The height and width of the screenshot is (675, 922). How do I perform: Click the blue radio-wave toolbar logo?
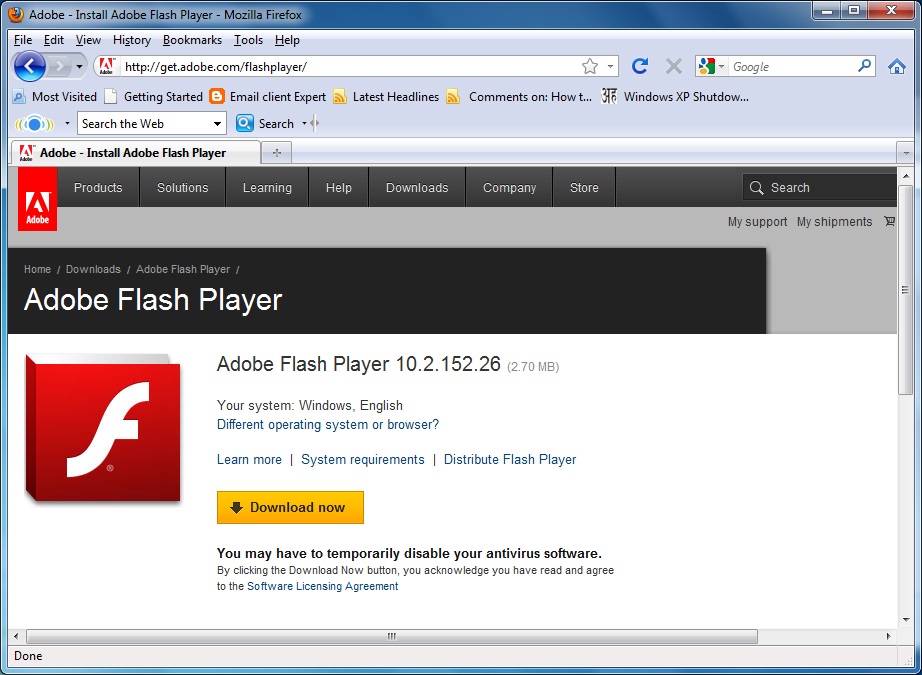click(35, 123)
